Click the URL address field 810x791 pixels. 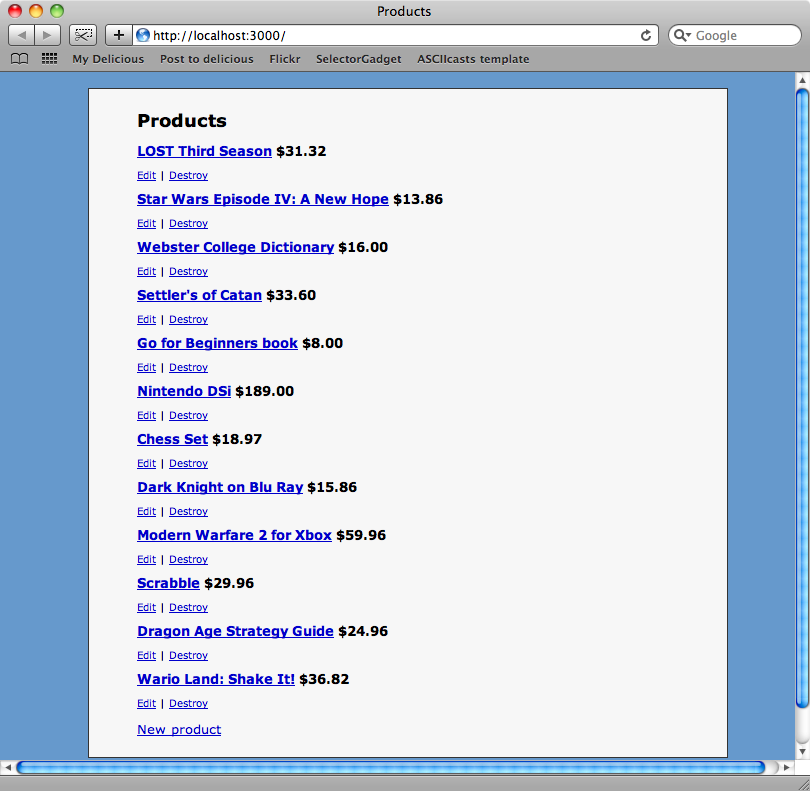pyautogui.click(x=395, y=35)
